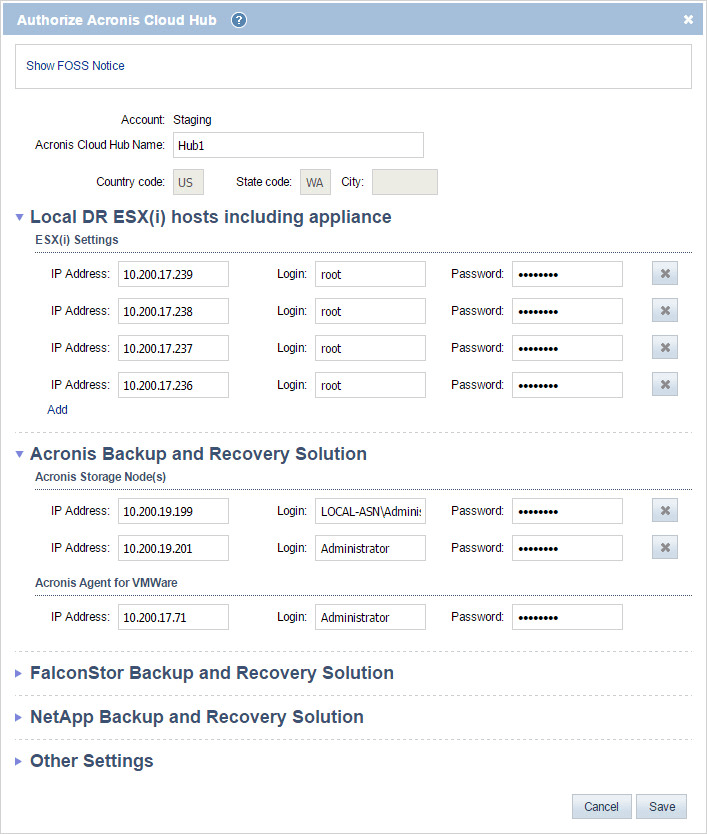Delete storage node 10.200.19.201 row
Viewport: 707px width, 834px height.
coord(664,548)
